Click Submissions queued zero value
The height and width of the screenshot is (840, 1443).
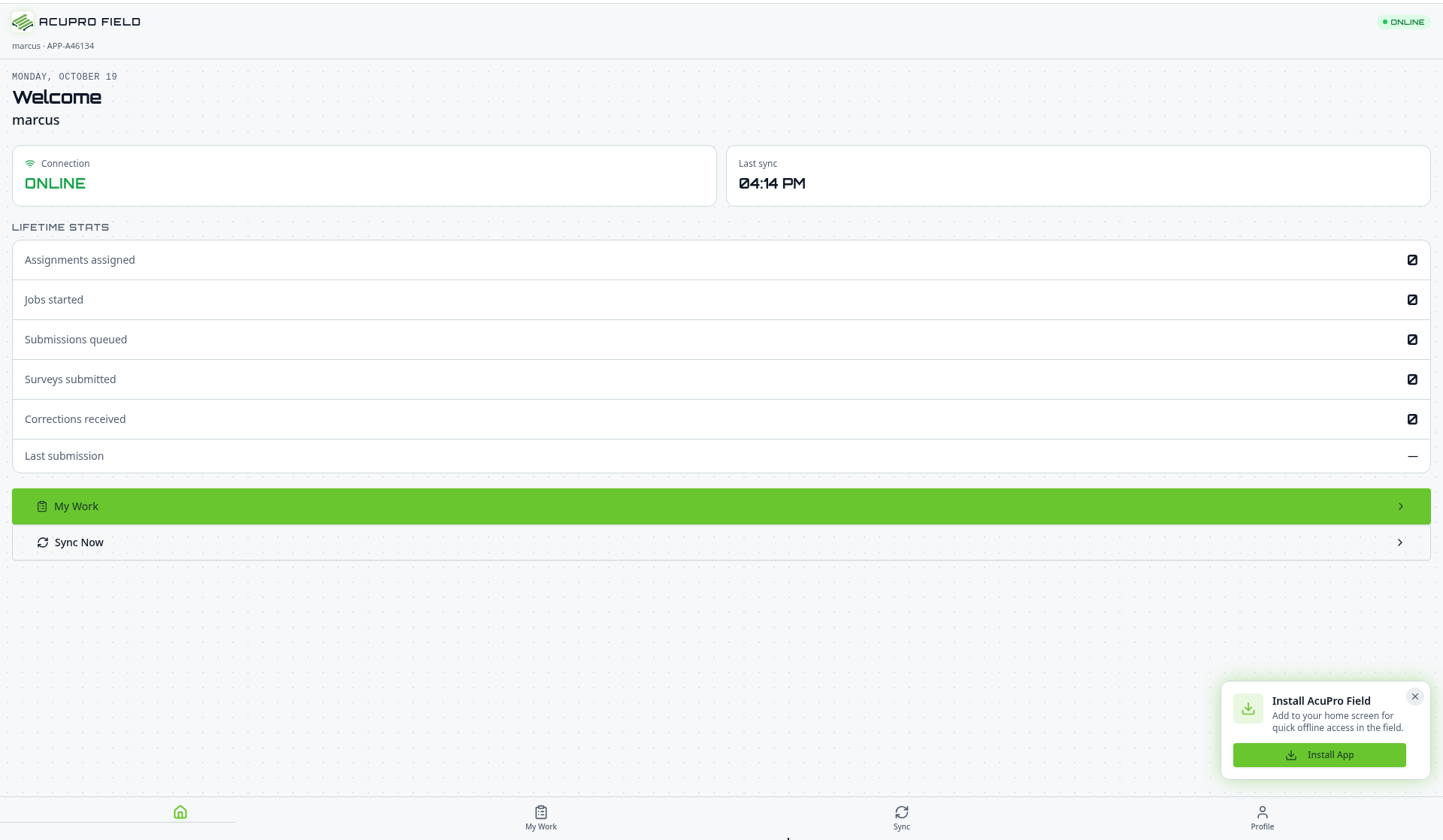[x=1413, y=340]
